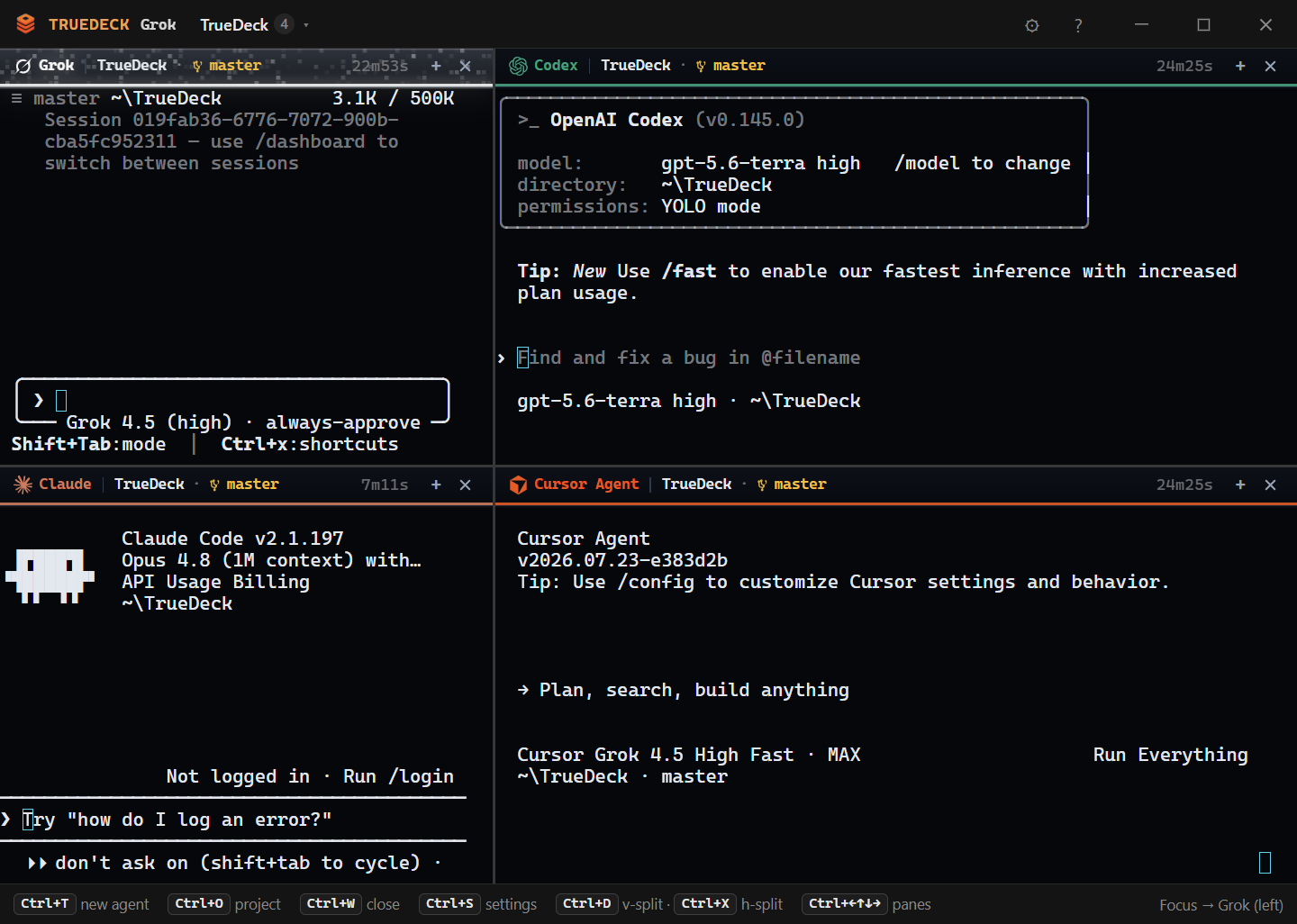Click master branch label in Cursor Agent pane
Viewport: 1297px width, 924px height.
tap(792, 485)
